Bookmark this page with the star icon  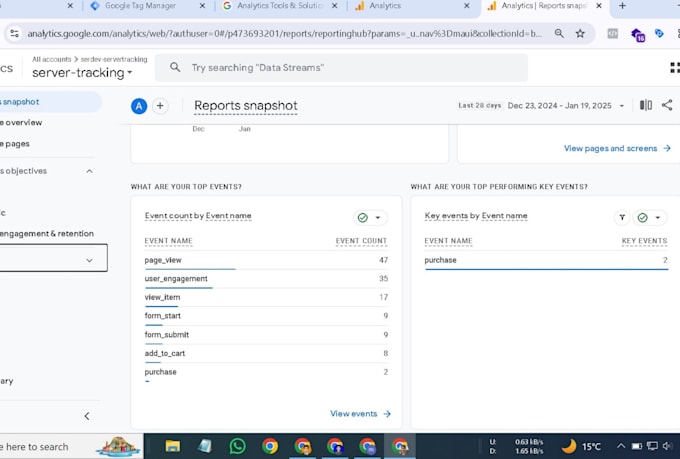click(x=580, y=33)
